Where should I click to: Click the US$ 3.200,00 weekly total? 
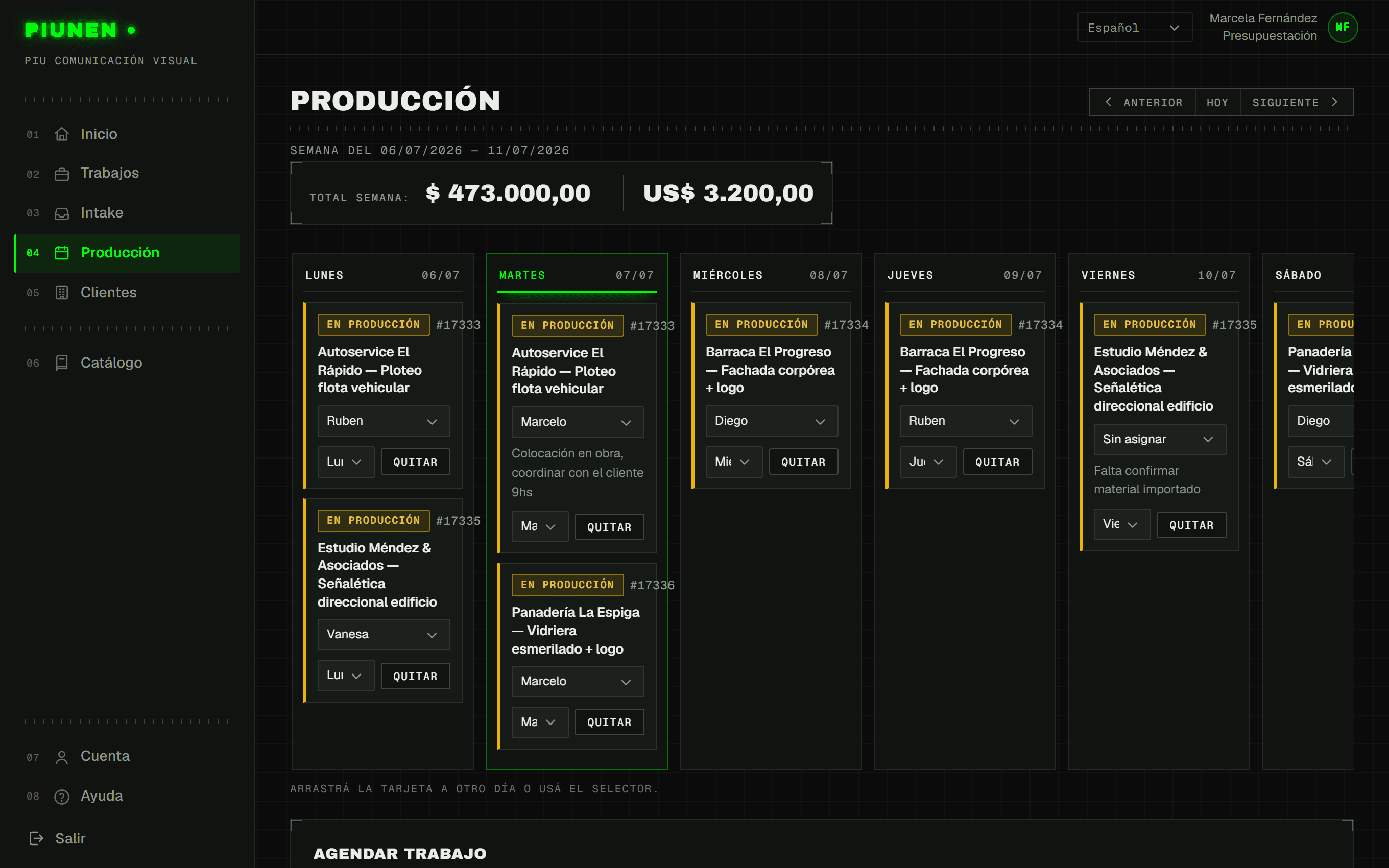(x=728, y=194)
